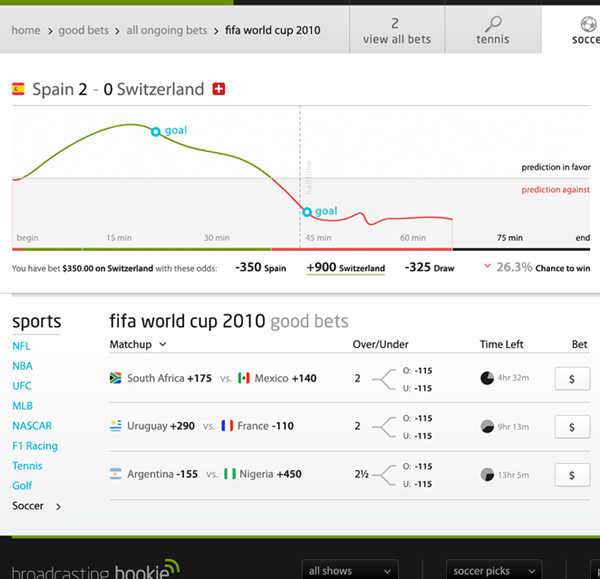Open the tennis tab

[x=493, y=30]
